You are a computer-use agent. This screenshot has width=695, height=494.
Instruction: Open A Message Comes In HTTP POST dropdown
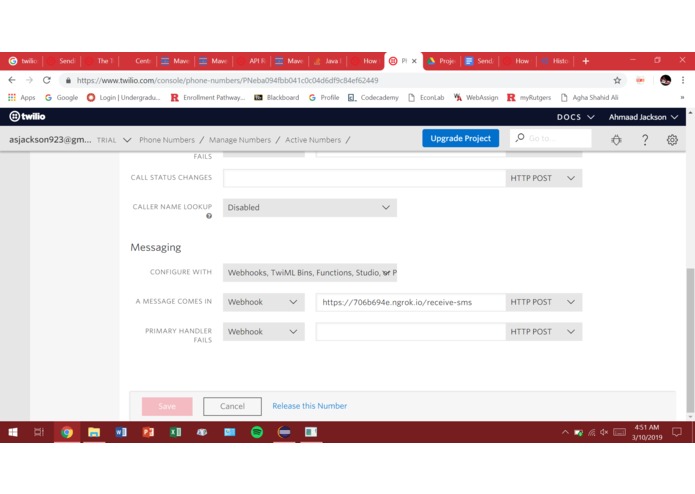(x=543, y=302)
